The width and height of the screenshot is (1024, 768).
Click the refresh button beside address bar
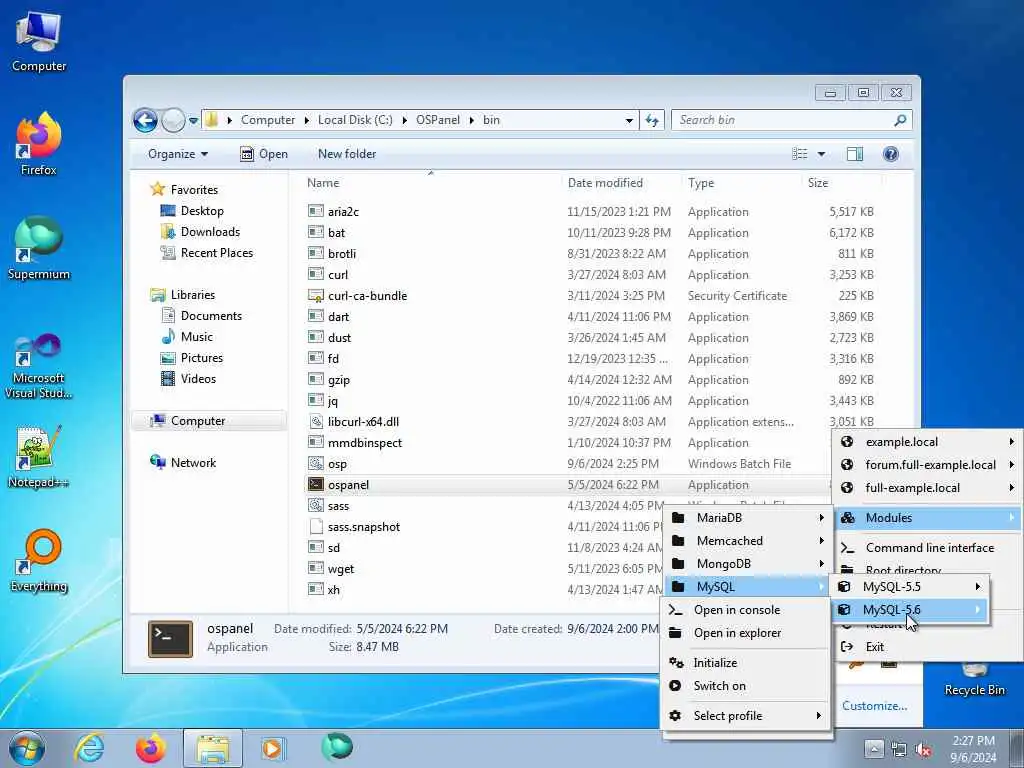coord(652,120)
